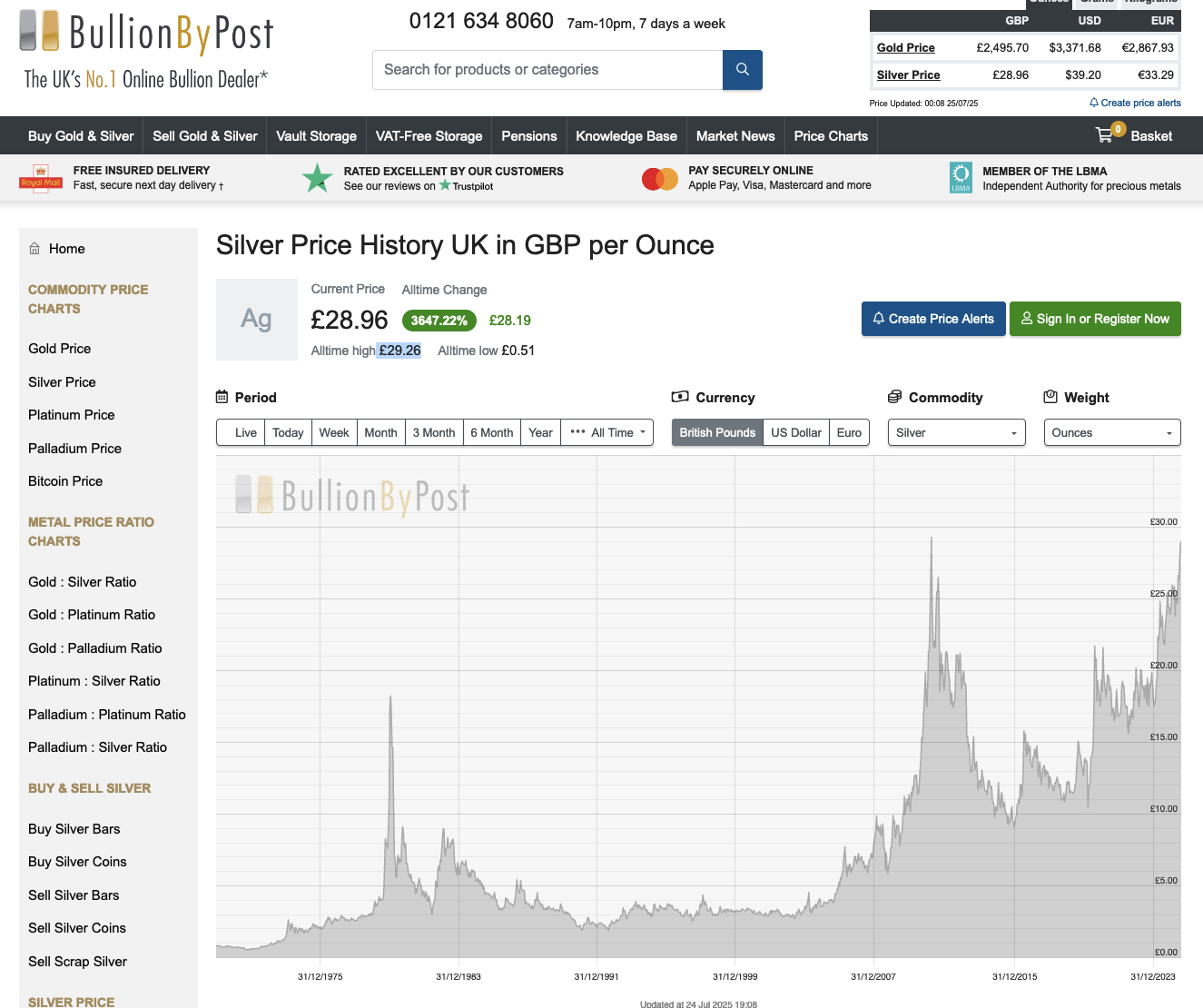Image resolution: width=1203 pixels, height=1008 pixels.
Task: Click the Ag silver element tile
Action: coord(257,320)
